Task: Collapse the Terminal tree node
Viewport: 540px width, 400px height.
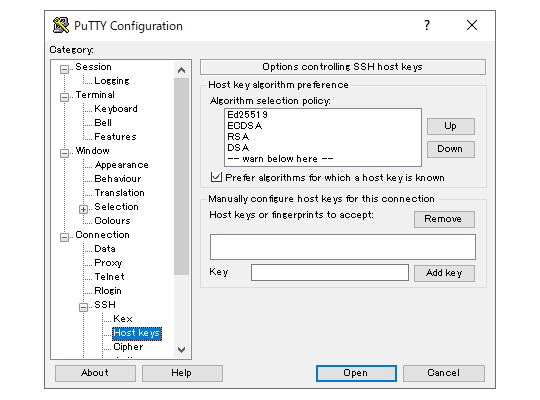Action: (x=64, y=98)
